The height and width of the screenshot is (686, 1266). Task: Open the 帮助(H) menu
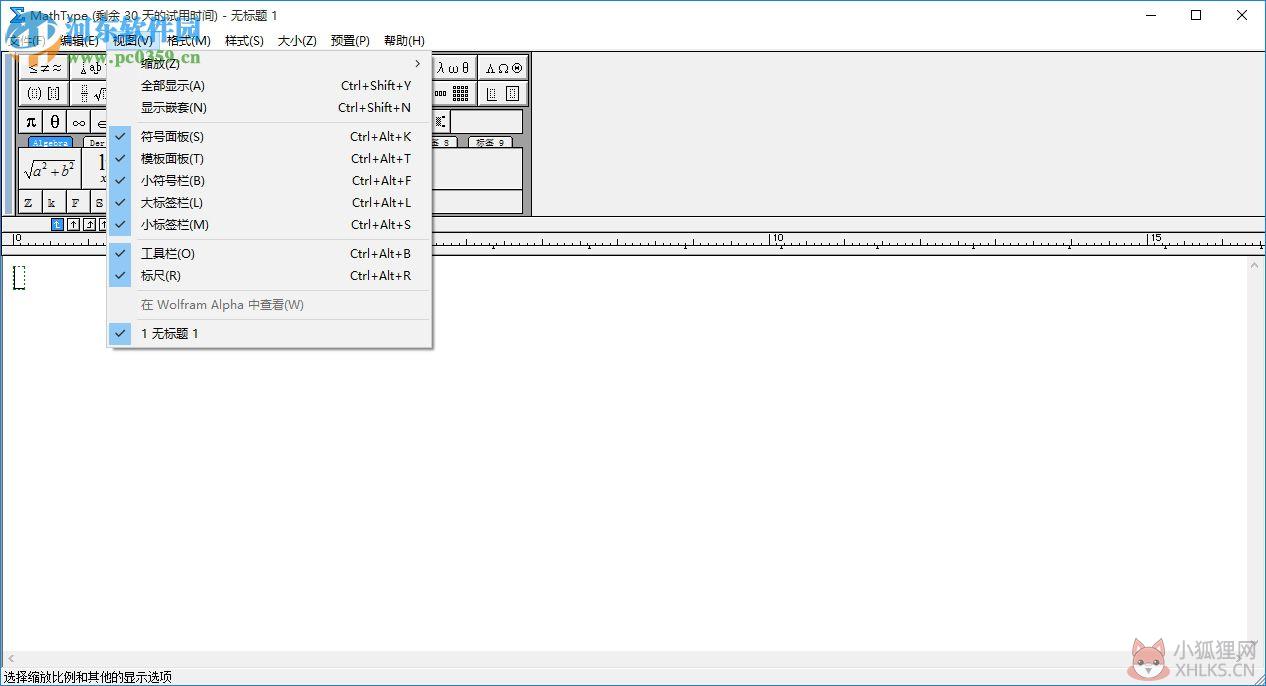404,41
